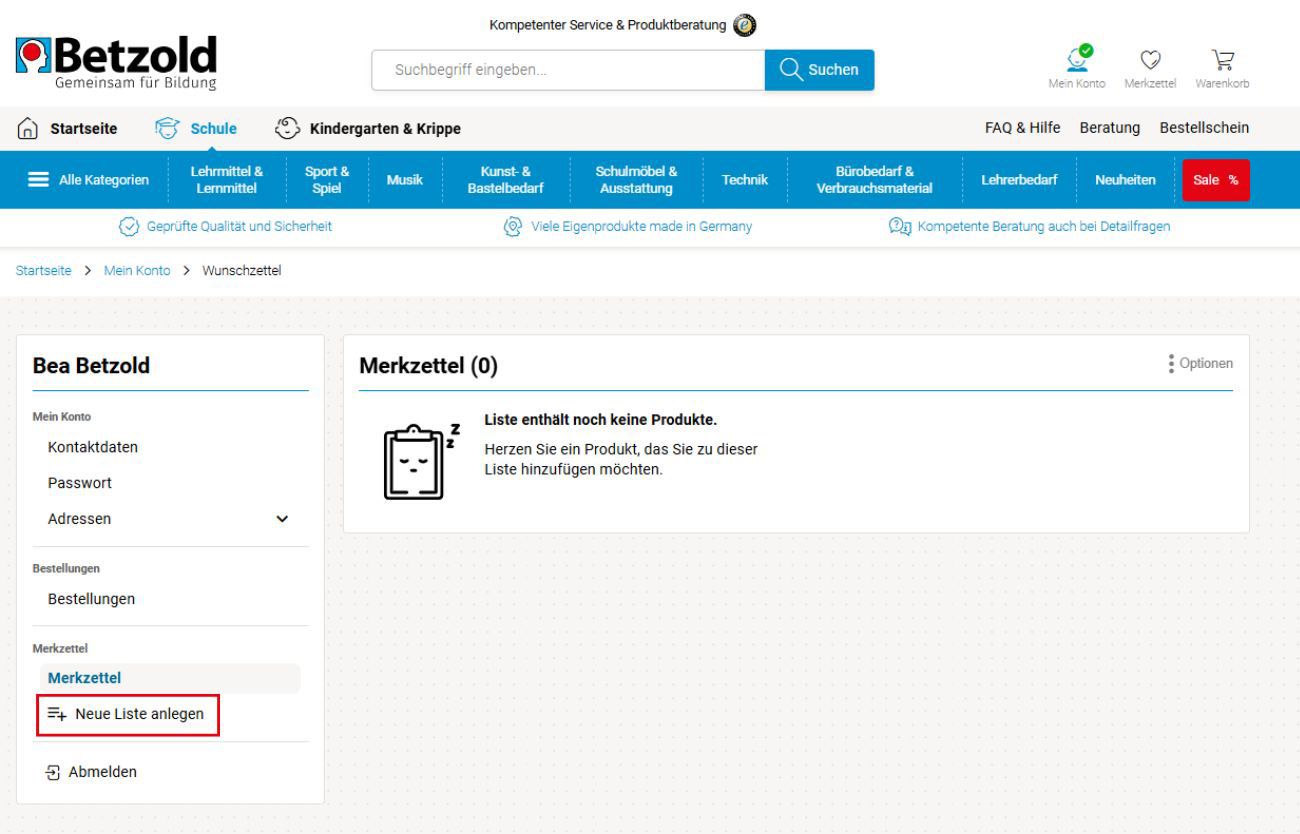The width and height of the screenshot is (1300, 834).
Task: Expand the Adressen submenu chevron
Action: pos(282,519)
